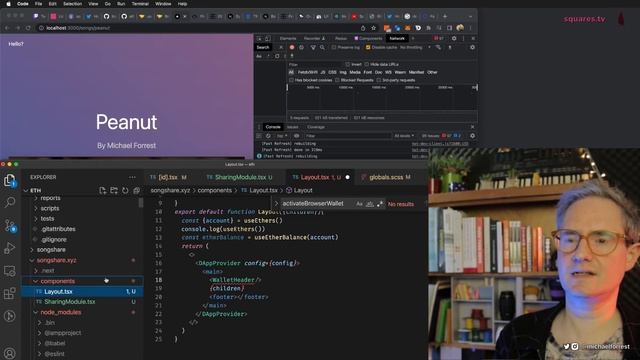The height and width of the screenshot is (360, 640).
Task: Collapse the node_modules folder
Action: pyautogui.click(x=61, y=312)
